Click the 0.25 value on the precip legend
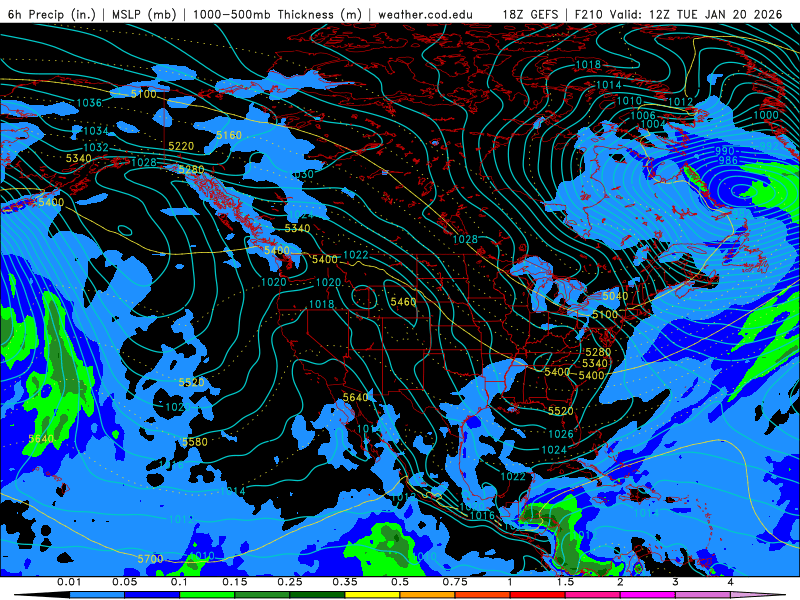The width and height of the screenshot is (800, 600). pos(290,582)
